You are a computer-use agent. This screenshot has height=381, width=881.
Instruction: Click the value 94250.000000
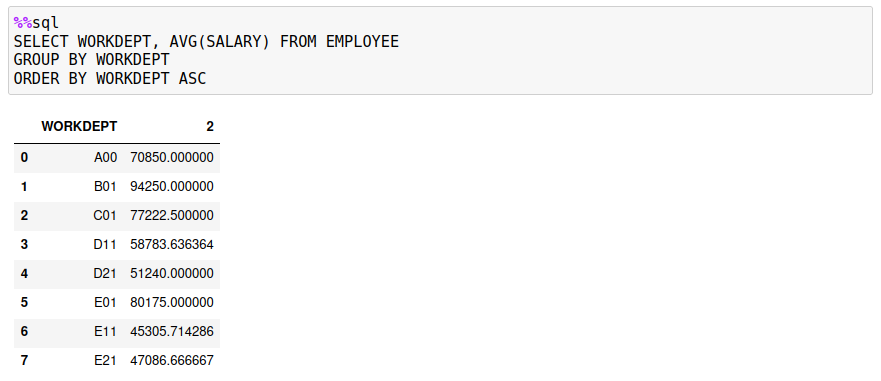pos(172,187)
